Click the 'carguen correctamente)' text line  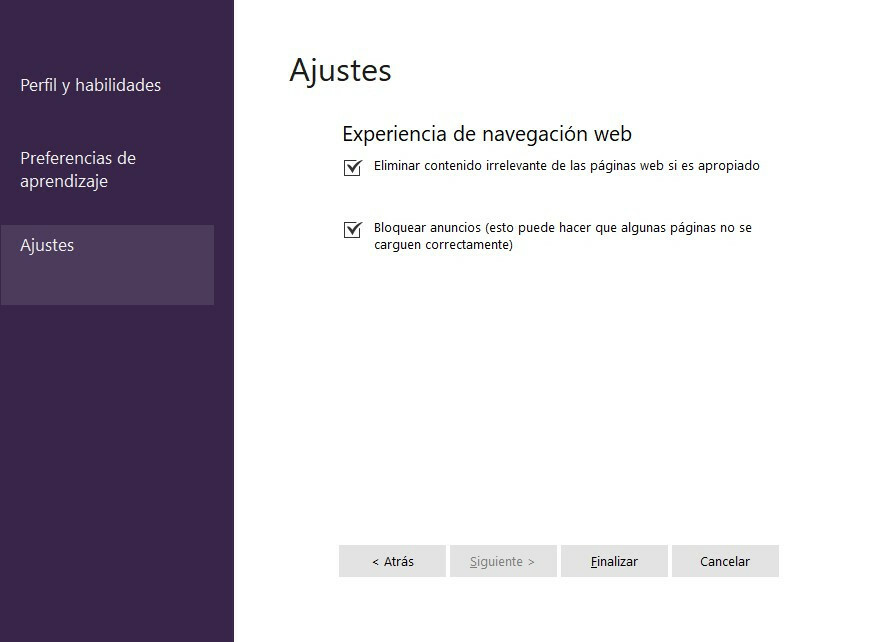[443, 245]
